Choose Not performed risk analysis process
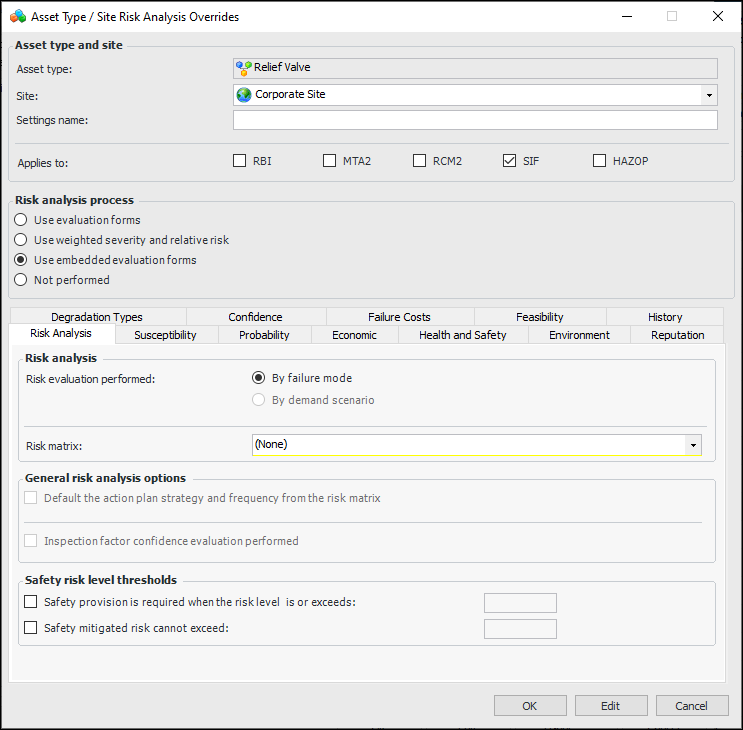Screen dimensions: 743x730 (x=21, y=280)
